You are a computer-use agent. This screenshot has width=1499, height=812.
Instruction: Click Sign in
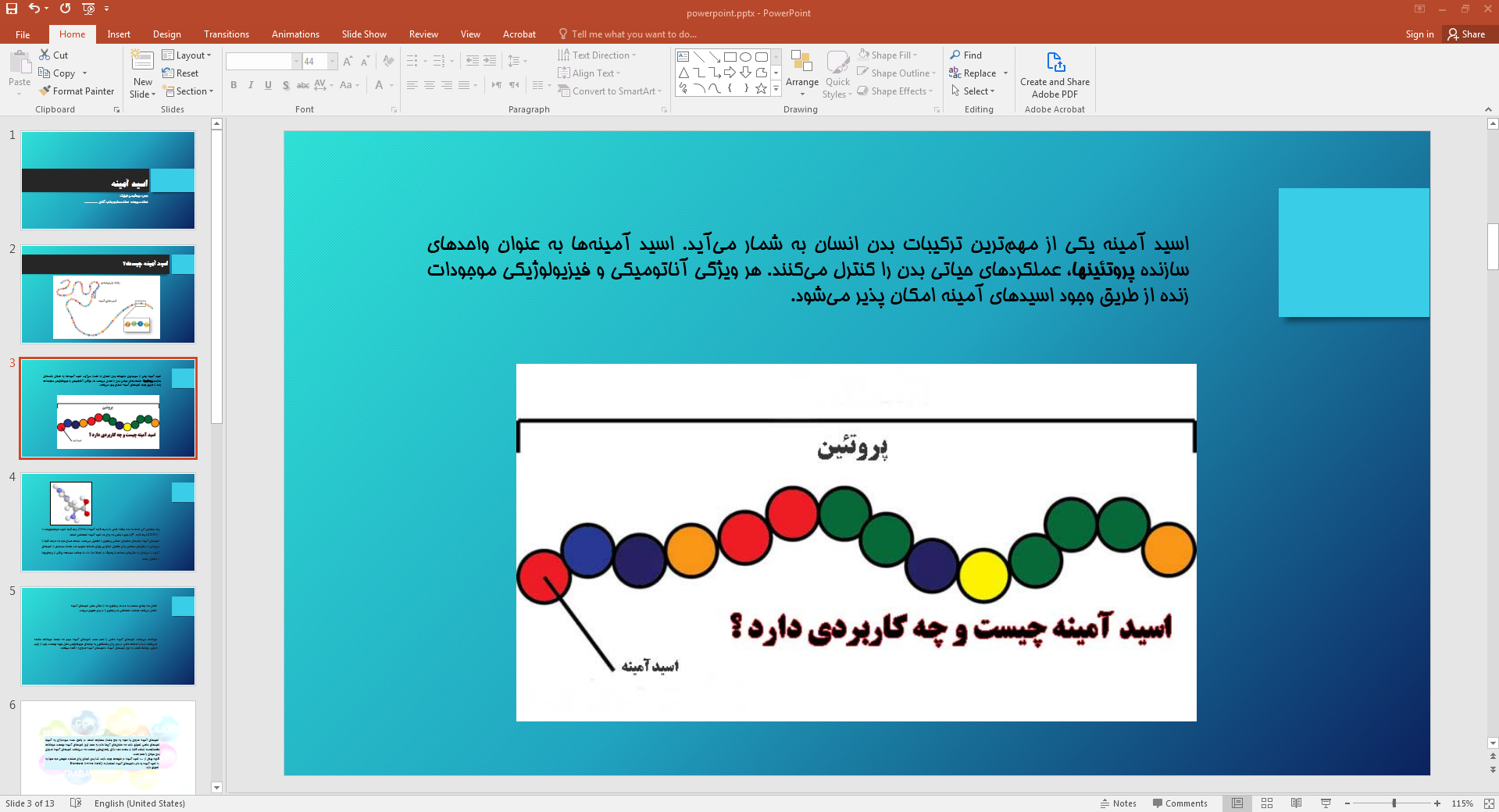tap(1419, 34)
